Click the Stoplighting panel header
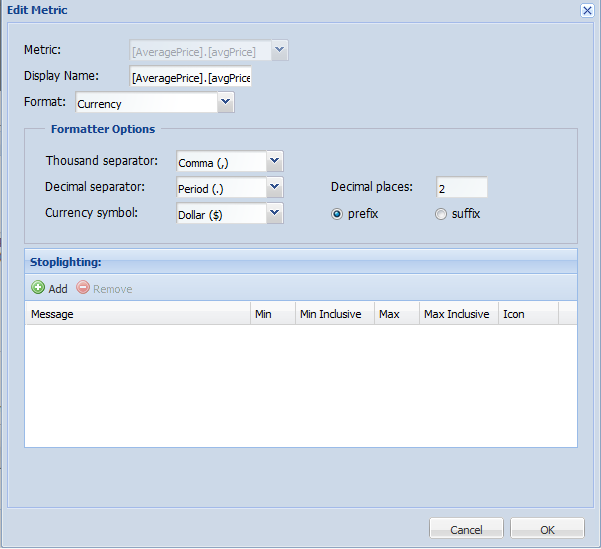Image resolution: width=601 pixels, height=549 pixels. [x=301, y=262]
